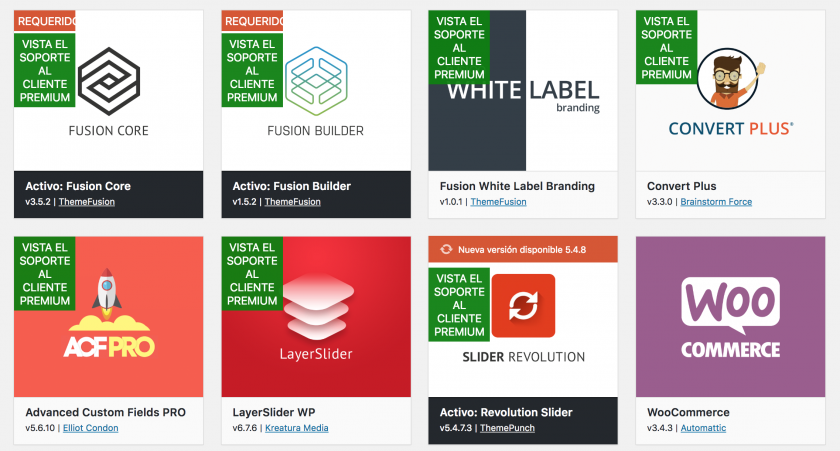Viewport: 840px width, 451px height.
Task: Click version text v1.5.2
Action: (244, 202)
